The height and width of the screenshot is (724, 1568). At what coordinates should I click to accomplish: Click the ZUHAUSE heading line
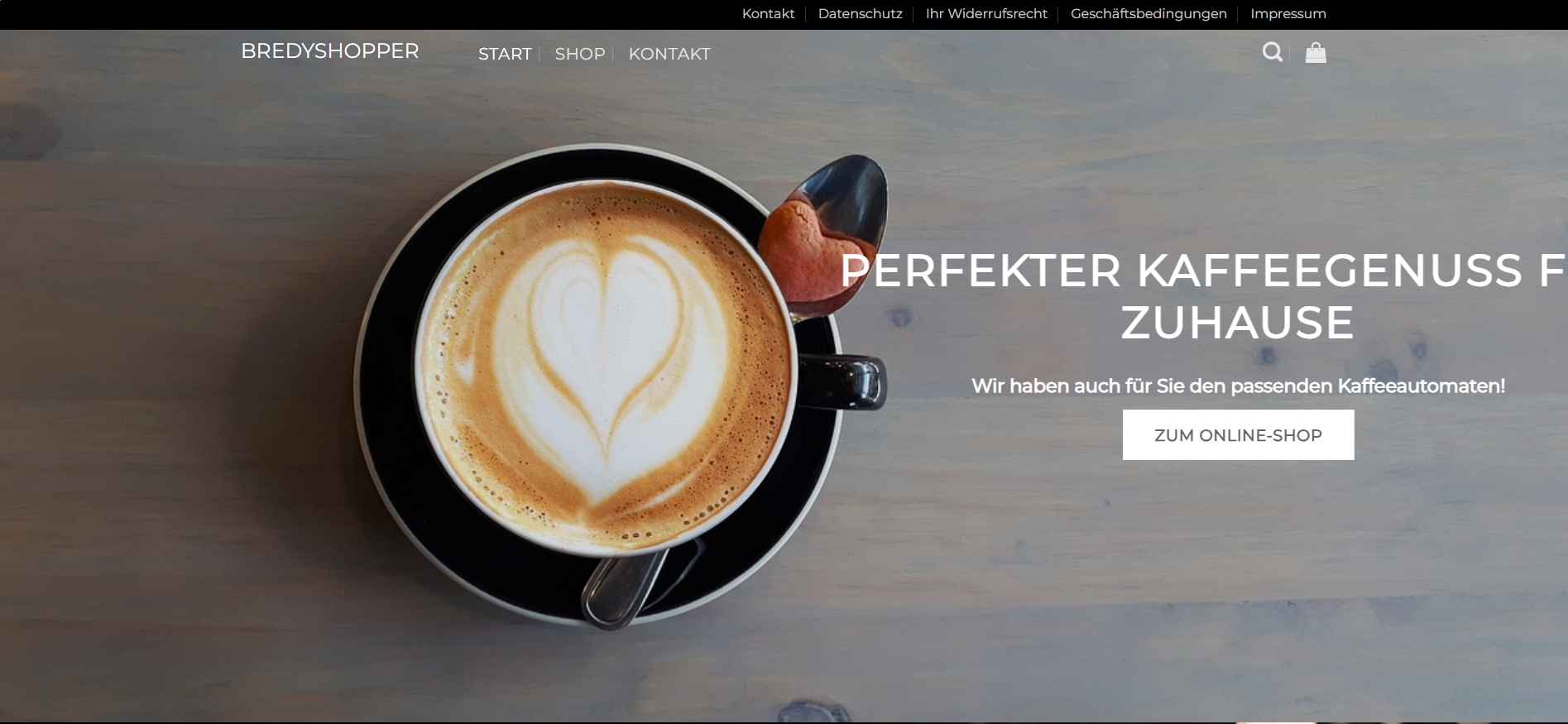1238,323
